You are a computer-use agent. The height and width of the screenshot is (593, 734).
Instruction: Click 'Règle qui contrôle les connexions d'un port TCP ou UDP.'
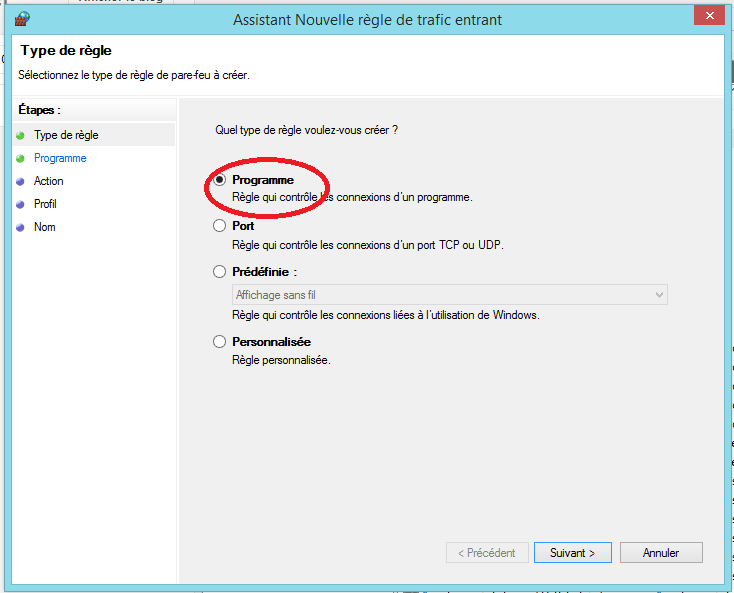(x=368, y=245)
